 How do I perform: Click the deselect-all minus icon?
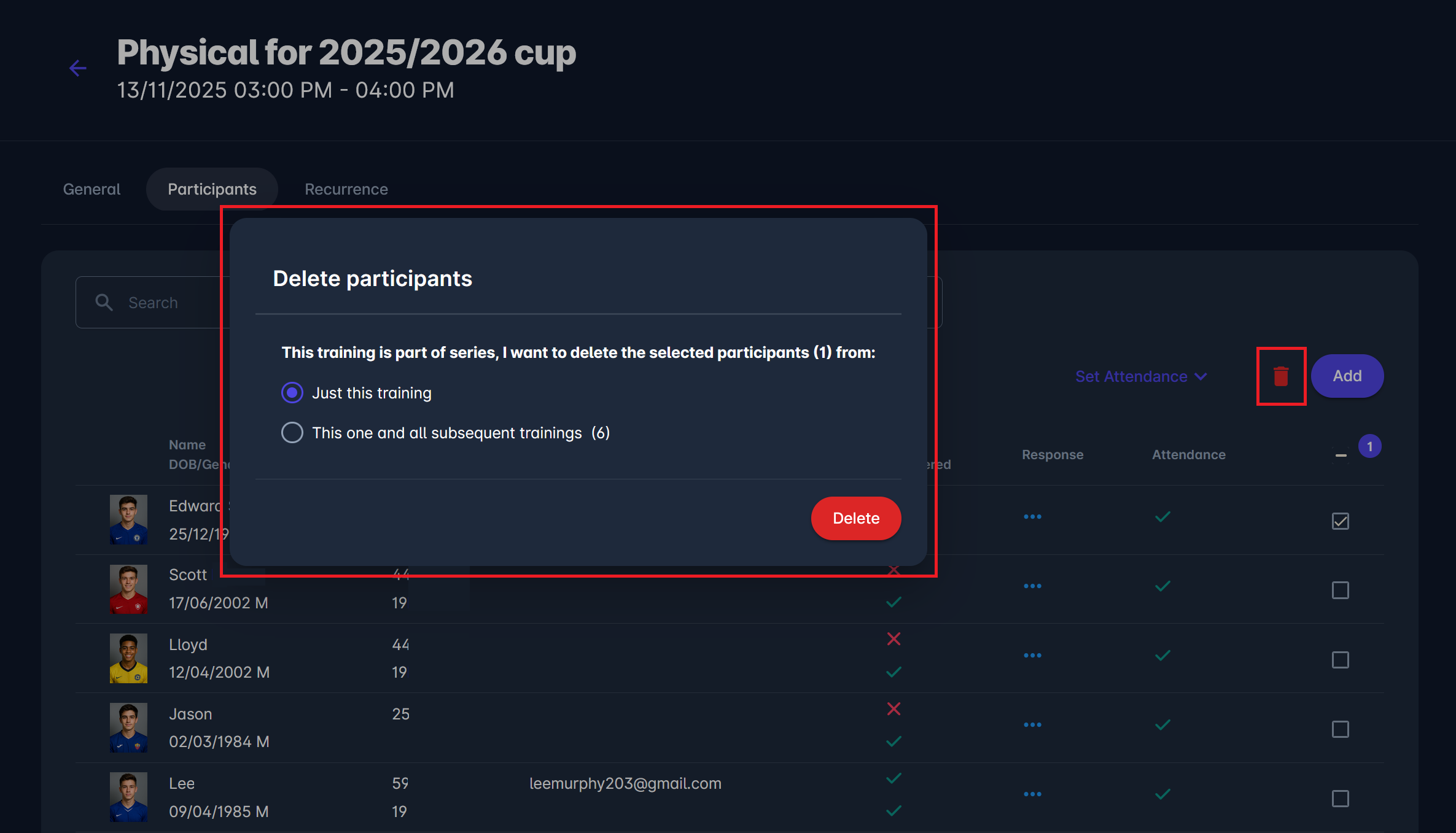pyautogui.click(x=1341, y=455)
